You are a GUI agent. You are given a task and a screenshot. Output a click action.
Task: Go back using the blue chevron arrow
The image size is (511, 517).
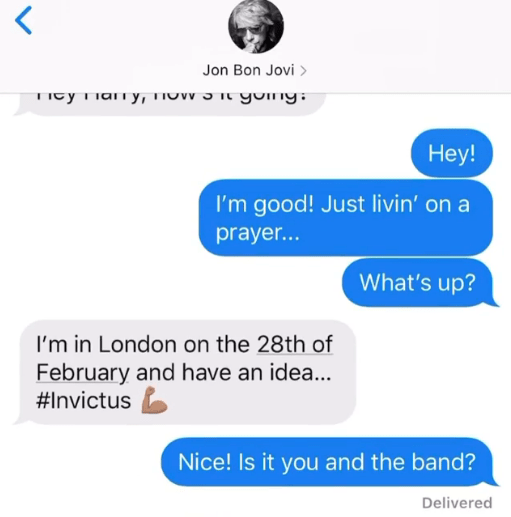(x=23, y=20)
